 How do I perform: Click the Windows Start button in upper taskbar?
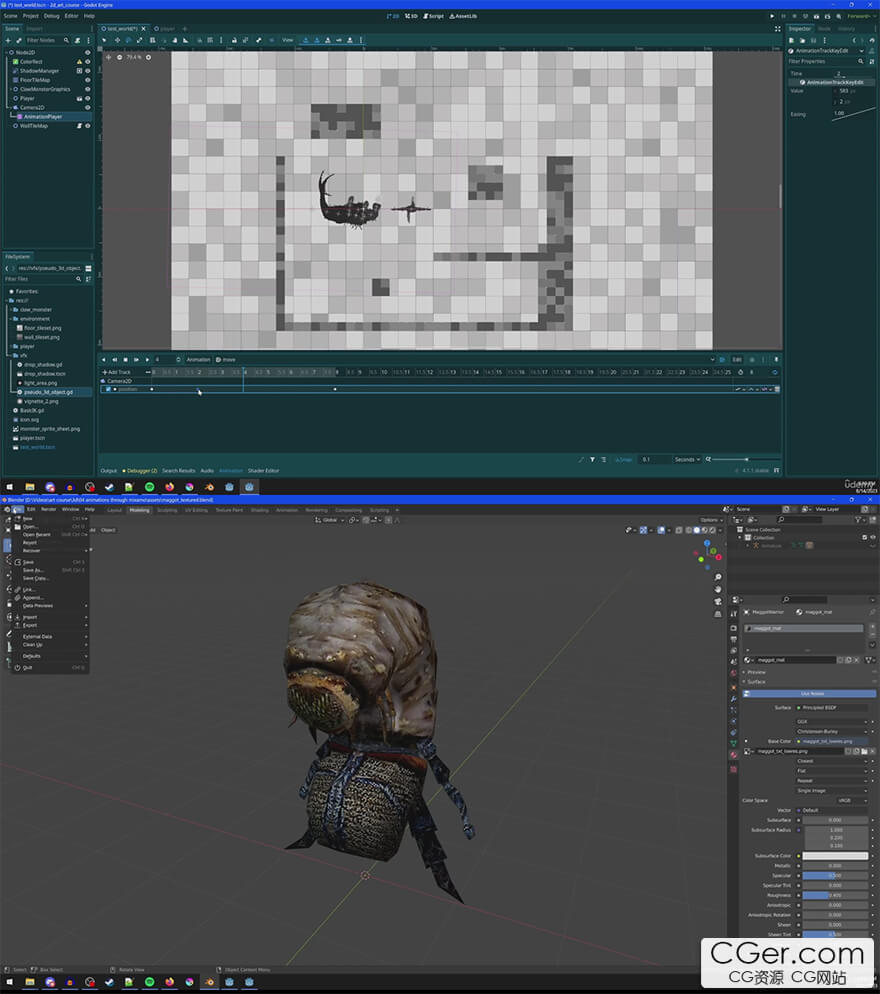[10, 487]
